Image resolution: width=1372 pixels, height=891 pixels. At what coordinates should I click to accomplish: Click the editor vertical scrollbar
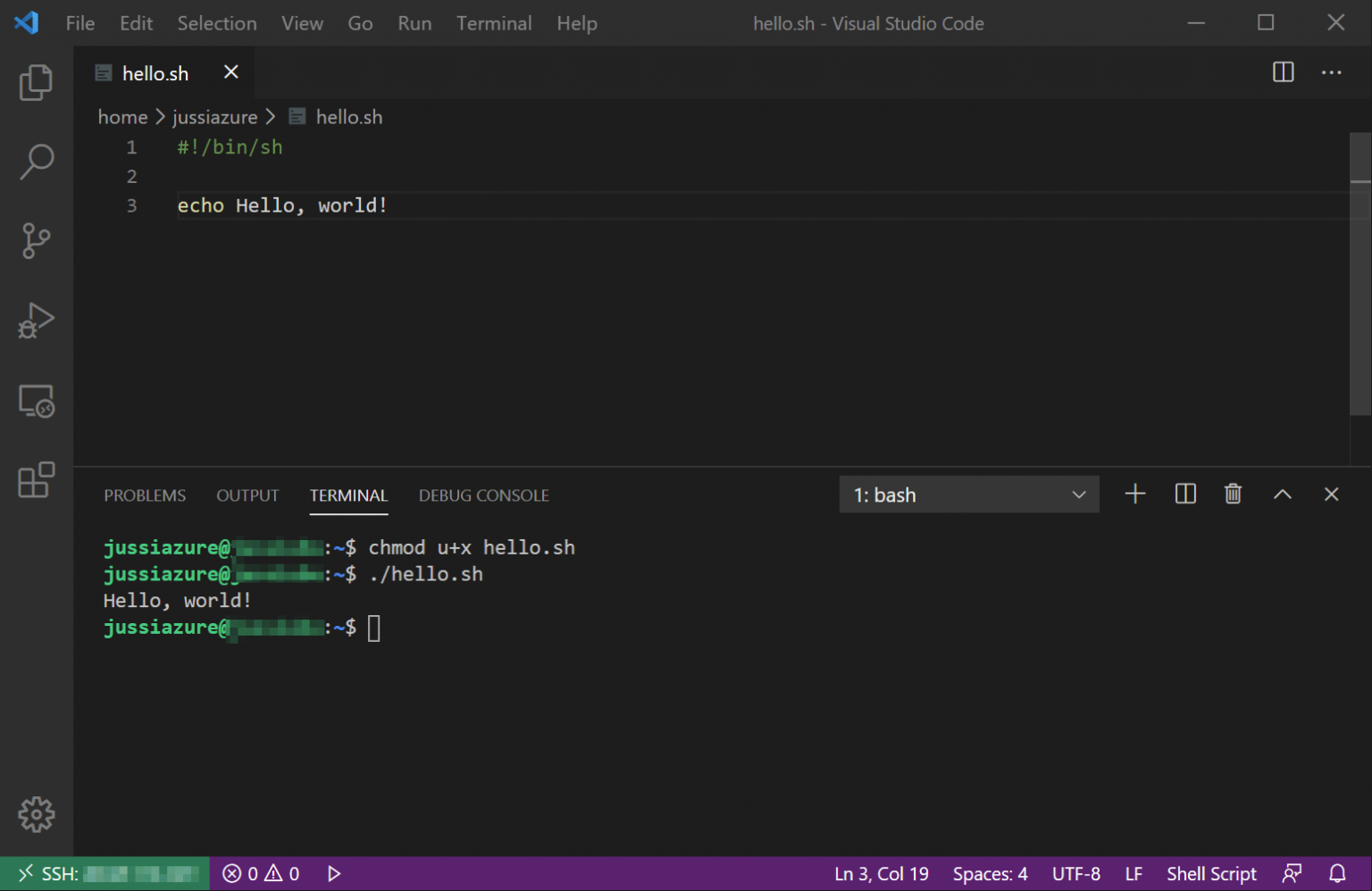click(x=1359, y=272)
